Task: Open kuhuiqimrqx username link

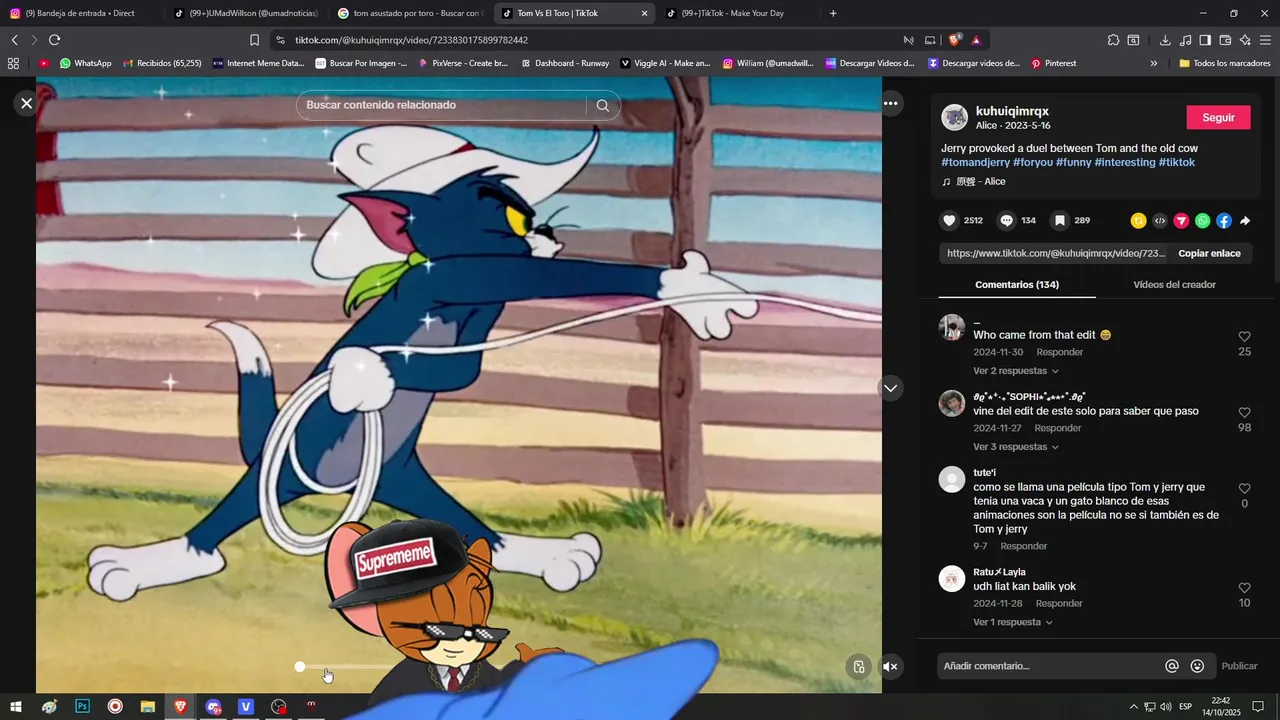Action: 1012,111
